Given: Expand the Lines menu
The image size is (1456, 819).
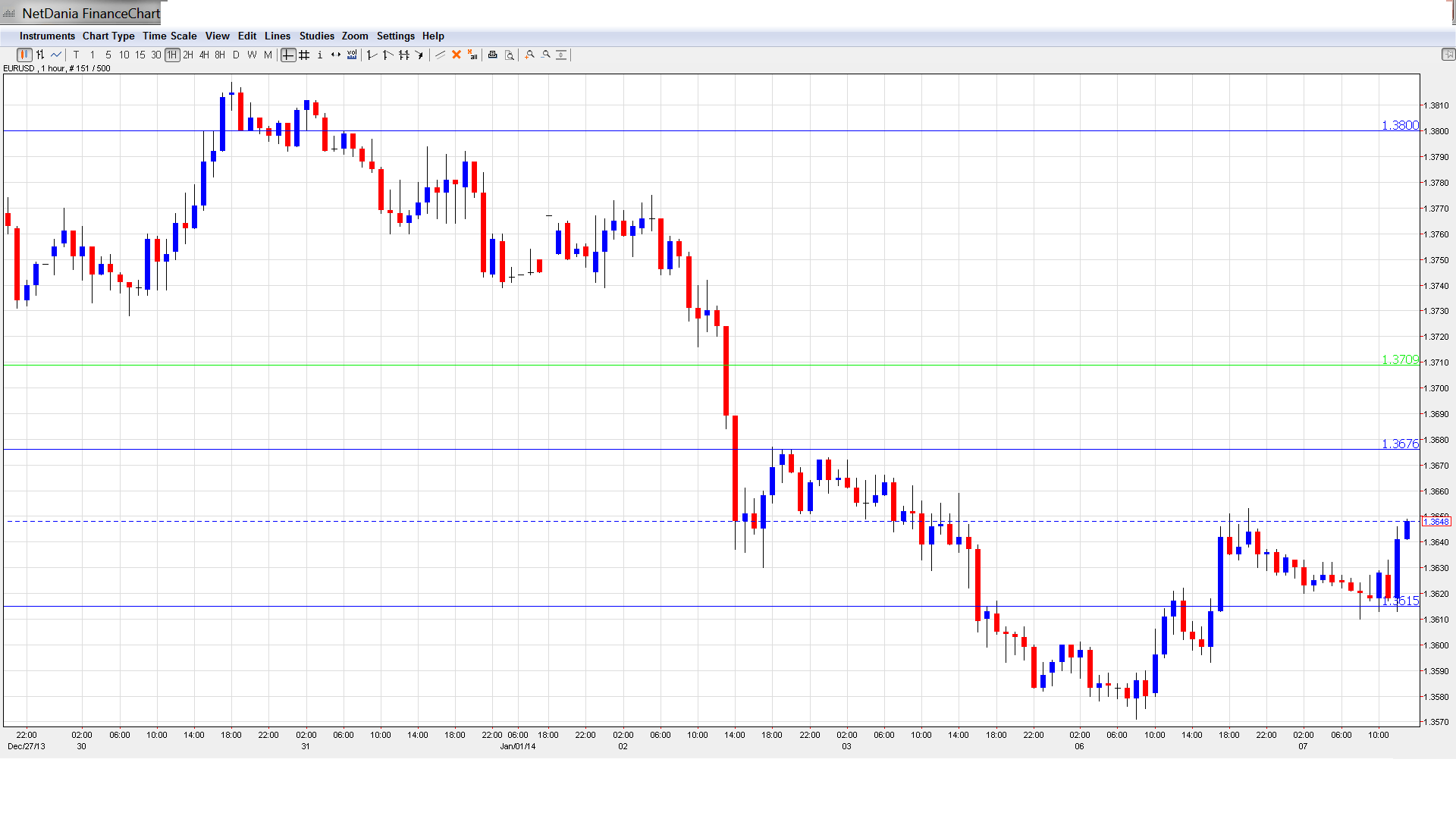Looking at the screenshot, I should coord(277,36).
